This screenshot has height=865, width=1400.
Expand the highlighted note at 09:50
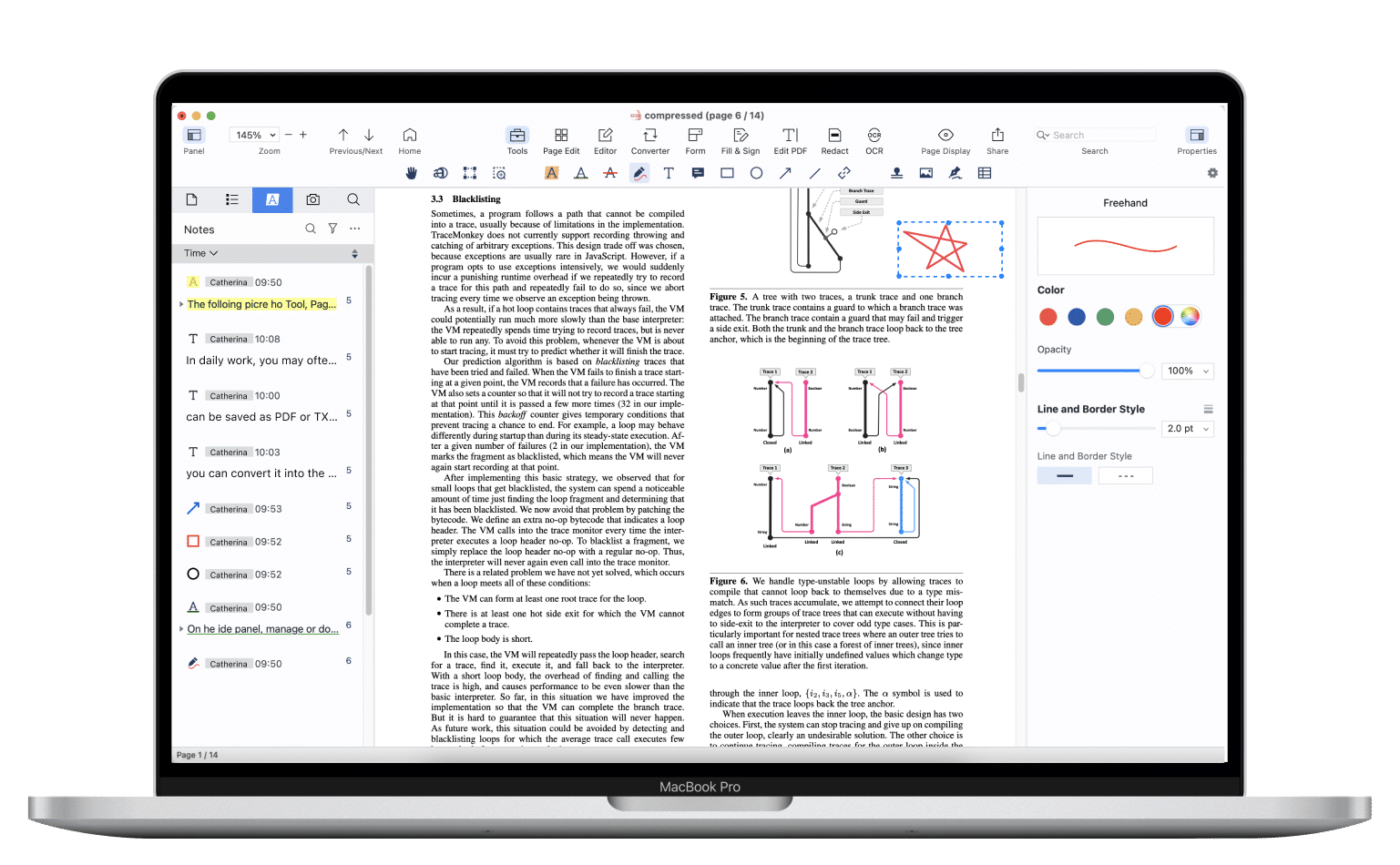(x=181, y=305)
